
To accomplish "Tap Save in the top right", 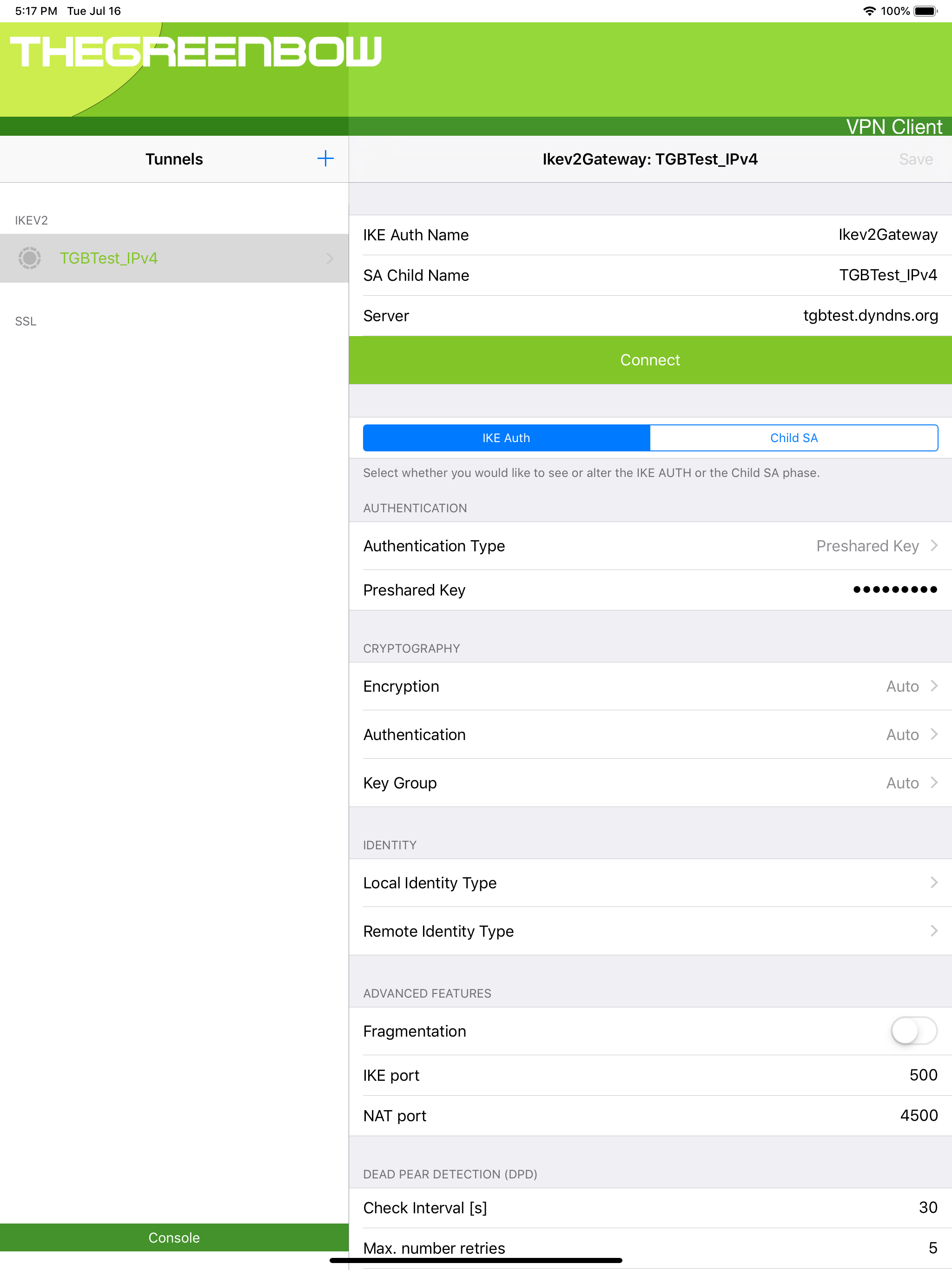I will [x=916, y=159].
